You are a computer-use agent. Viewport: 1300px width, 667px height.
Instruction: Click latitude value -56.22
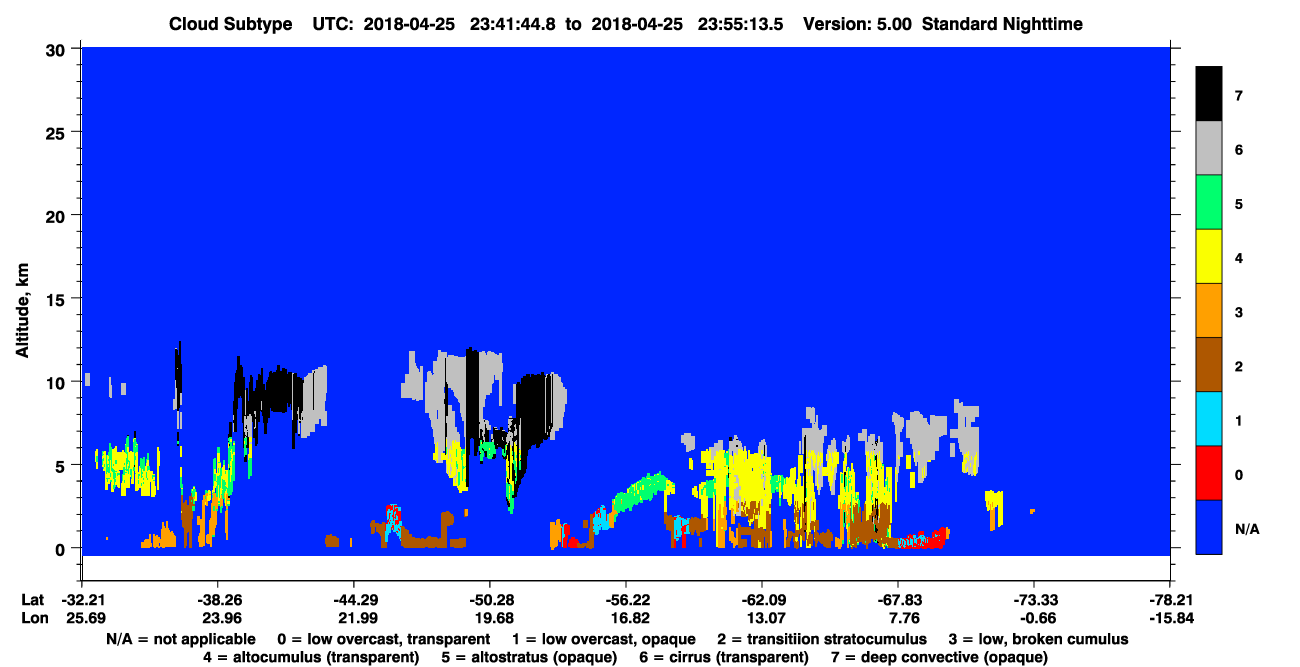[625, 600]
